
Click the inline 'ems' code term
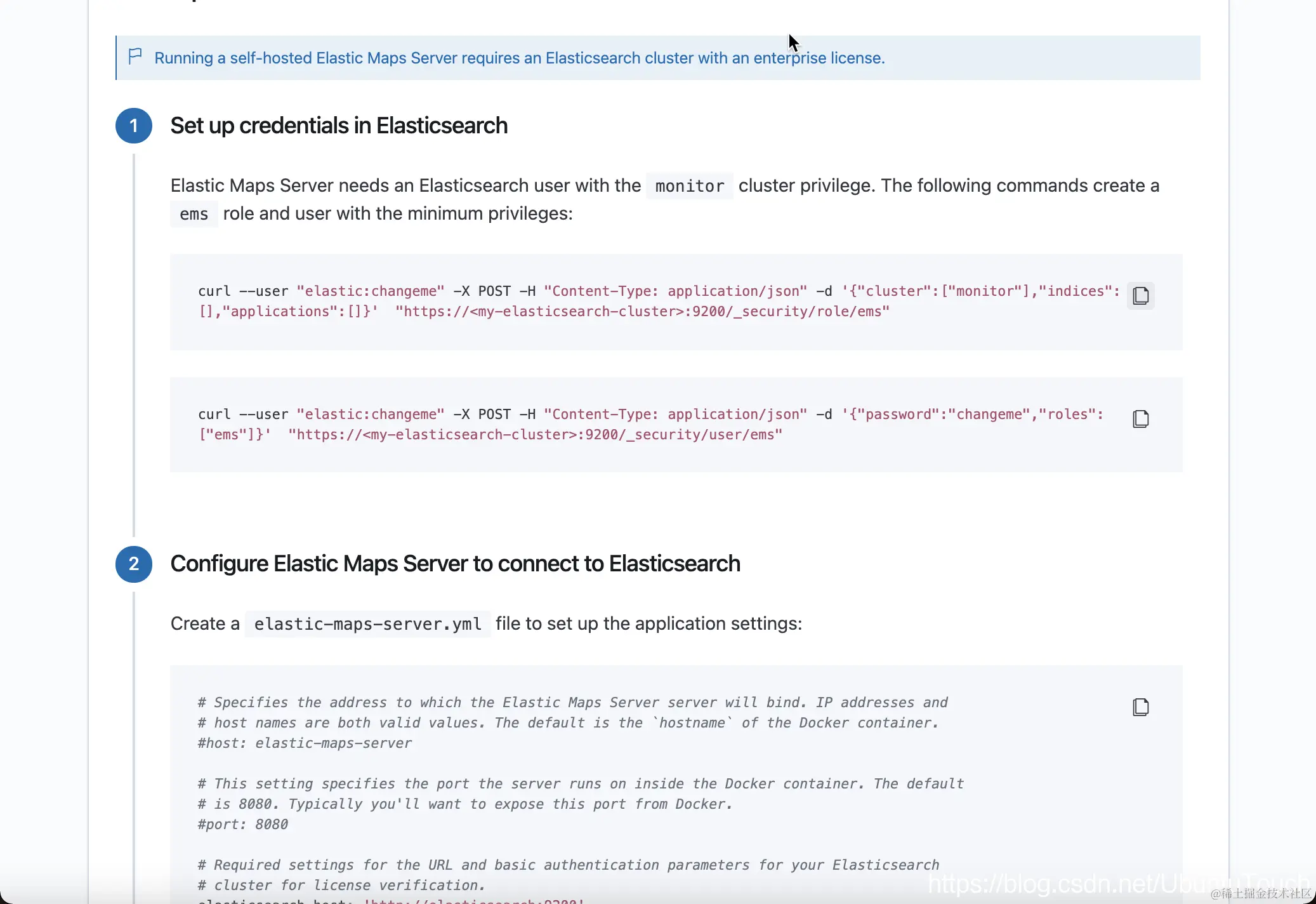194,214
